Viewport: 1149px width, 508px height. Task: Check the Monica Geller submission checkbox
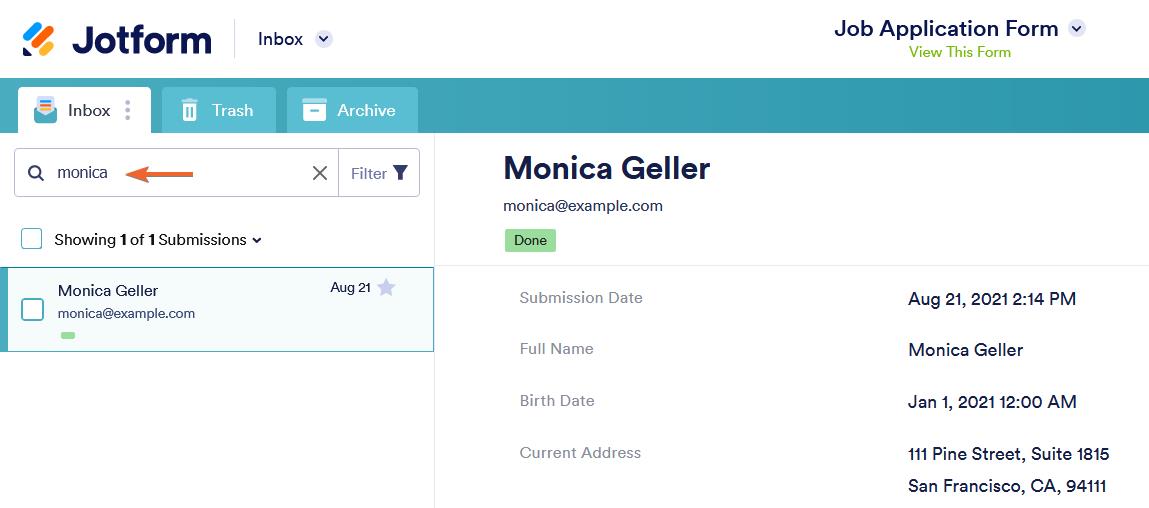pos(33,309)
